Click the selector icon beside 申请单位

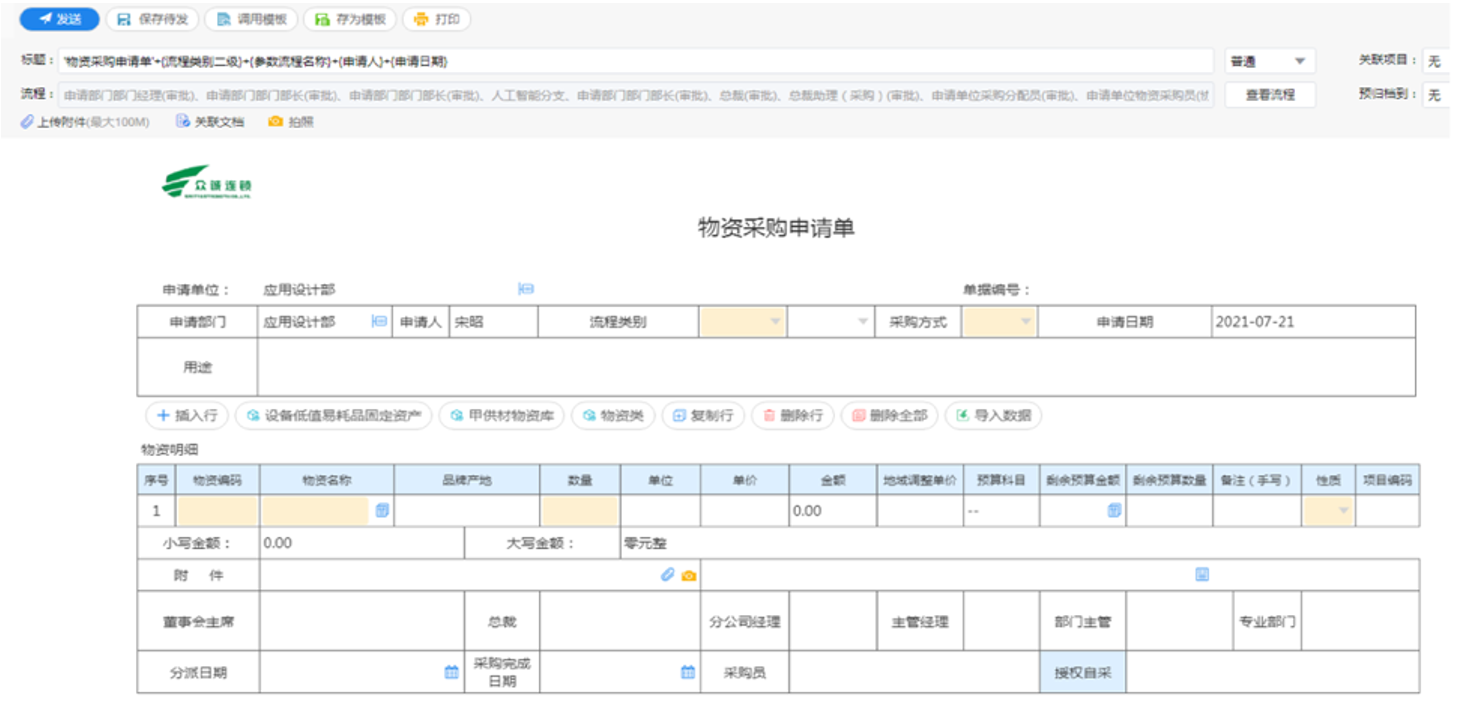(x=526, y=289)
